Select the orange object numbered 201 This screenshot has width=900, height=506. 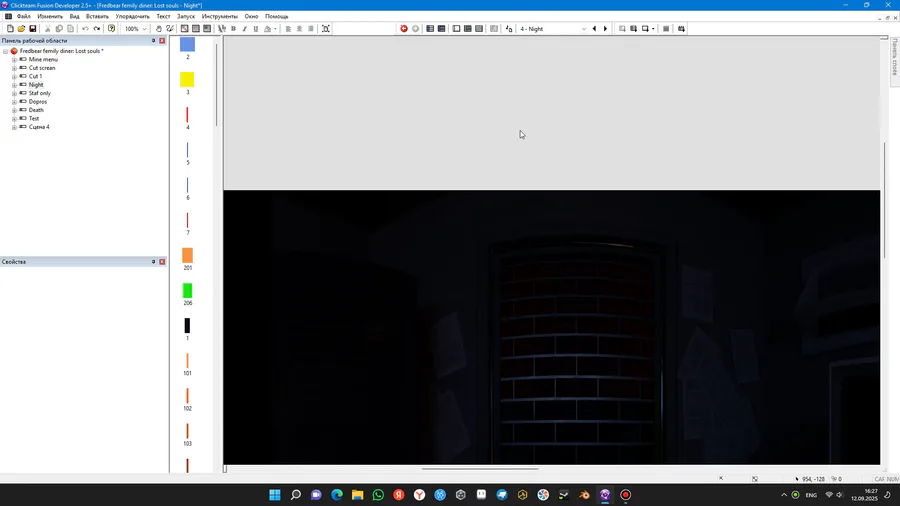click(x=187, y=255)
